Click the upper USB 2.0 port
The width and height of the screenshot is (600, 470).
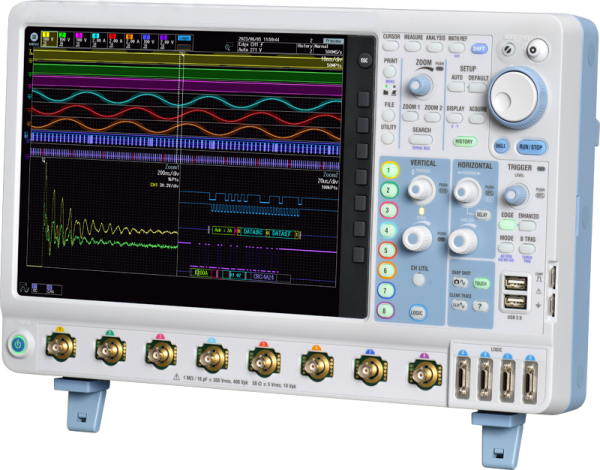coord(516,284)
